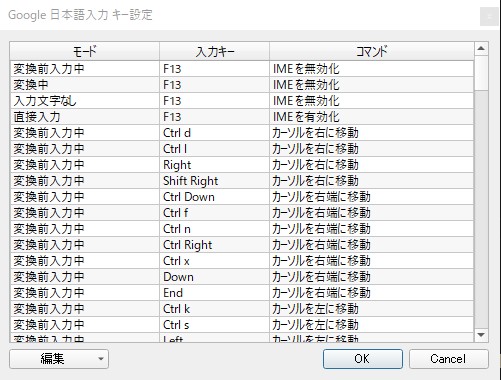This screenshot has width=501, height=380.
Task: Click the scrollbar down arrow
Action: pos(481,335)
